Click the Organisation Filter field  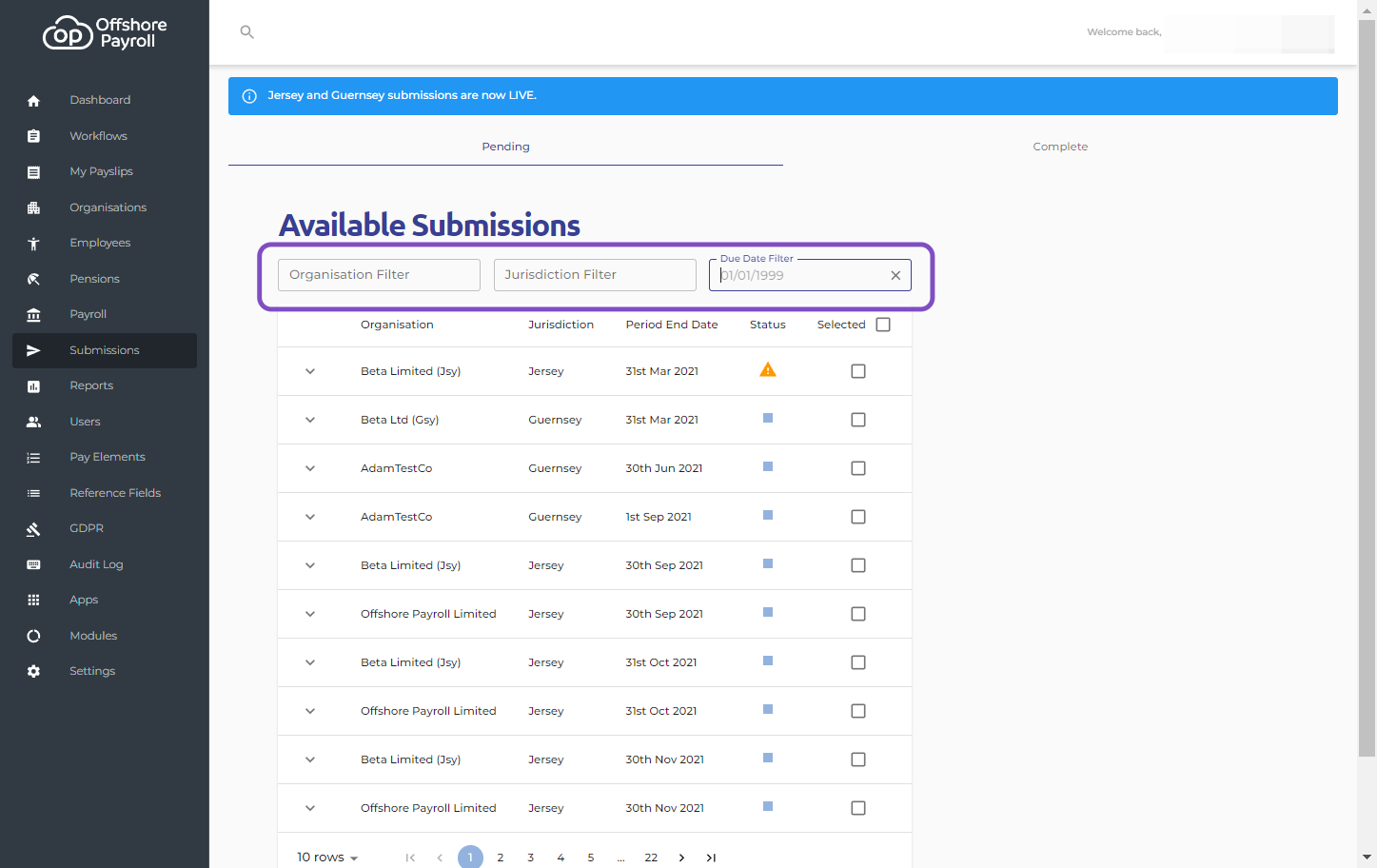[379, 275]
